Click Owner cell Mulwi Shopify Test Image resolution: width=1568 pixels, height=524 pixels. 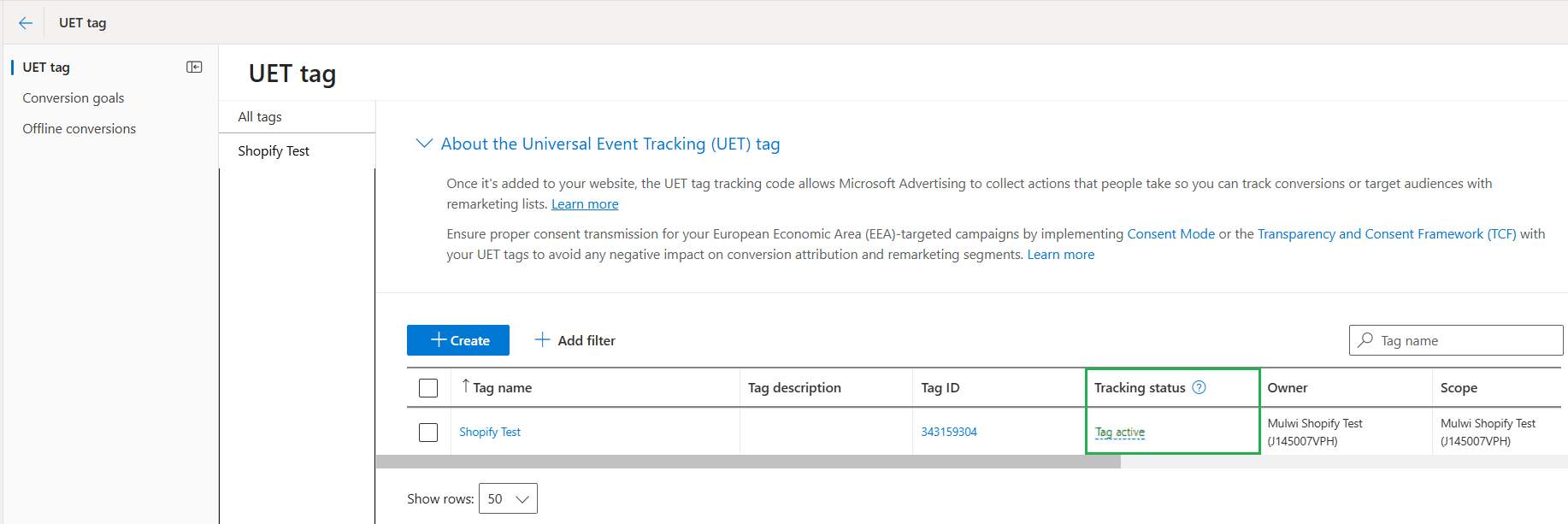pos(1315,432)
